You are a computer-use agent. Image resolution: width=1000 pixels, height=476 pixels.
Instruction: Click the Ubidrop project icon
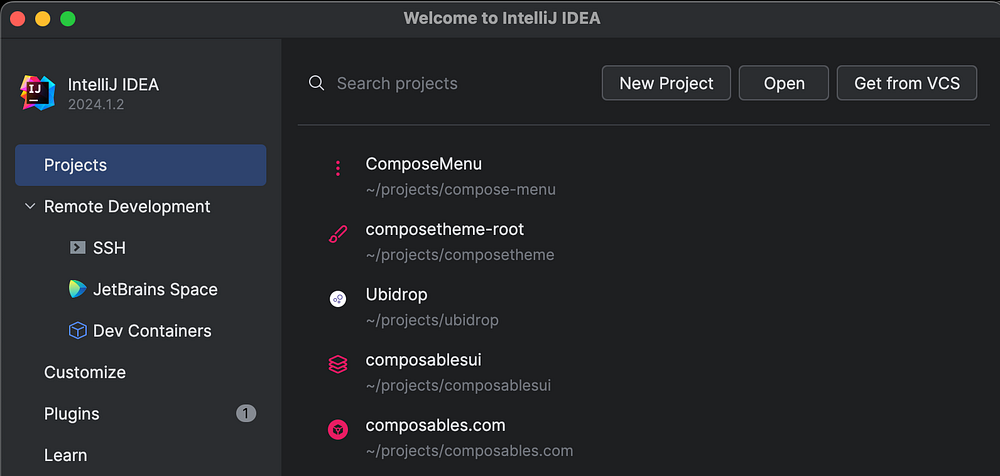coord(338,299)
